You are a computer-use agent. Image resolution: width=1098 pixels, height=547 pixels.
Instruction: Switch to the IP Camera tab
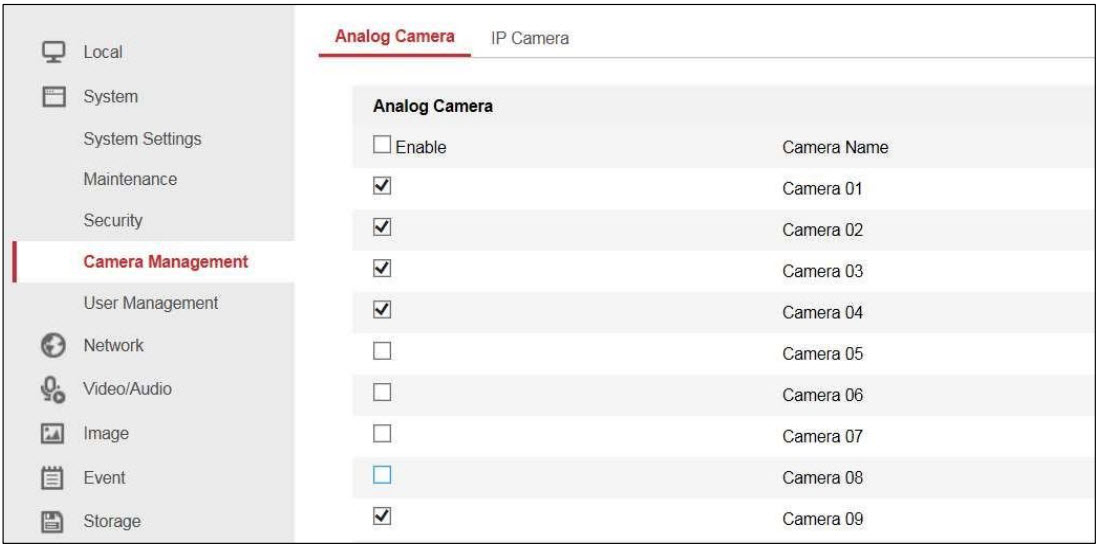pos(529,38)
